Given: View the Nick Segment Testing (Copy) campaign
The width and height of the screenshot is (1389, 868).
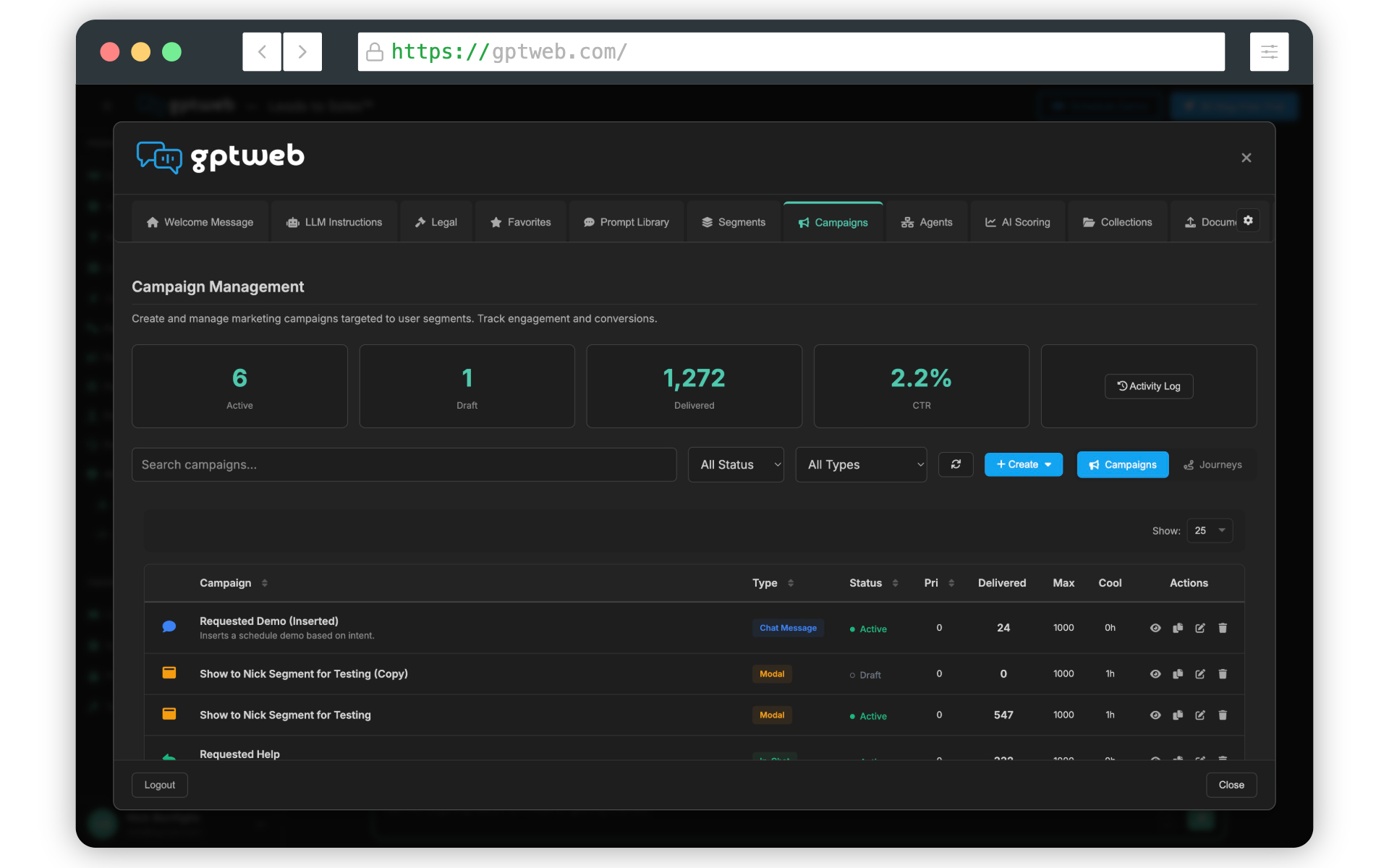Looking at the screenshot, I should pyautogui.click(x=1155, y=673).
